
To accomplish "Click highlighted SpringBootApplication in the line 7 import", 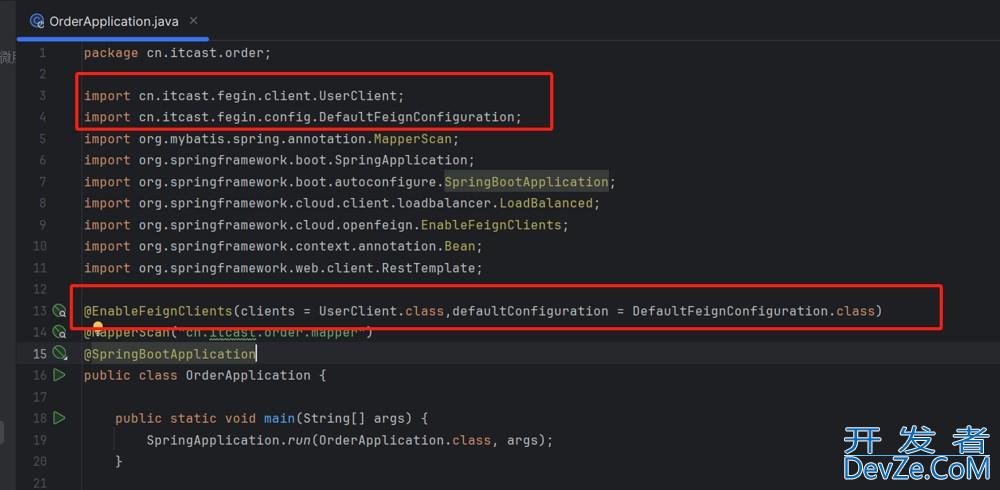I will point(526,182).
